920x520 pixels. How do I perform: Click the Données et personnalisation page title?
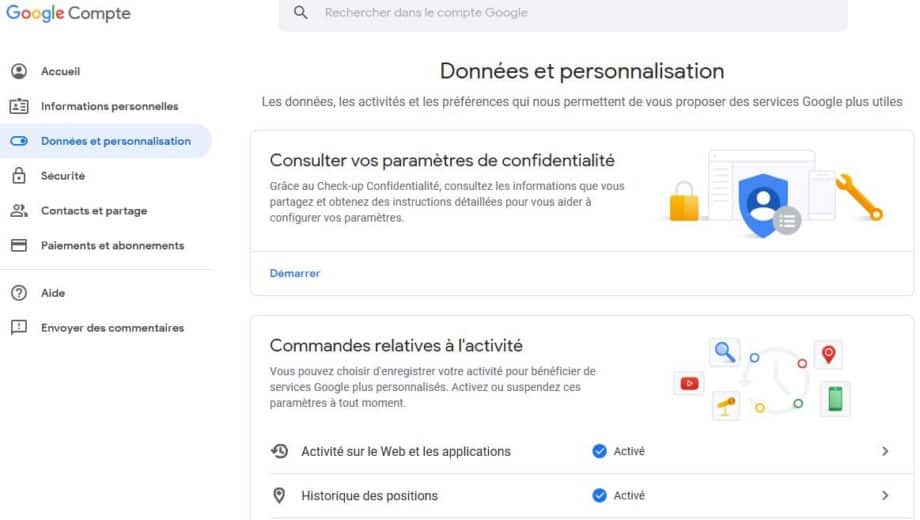click(582, 71)
